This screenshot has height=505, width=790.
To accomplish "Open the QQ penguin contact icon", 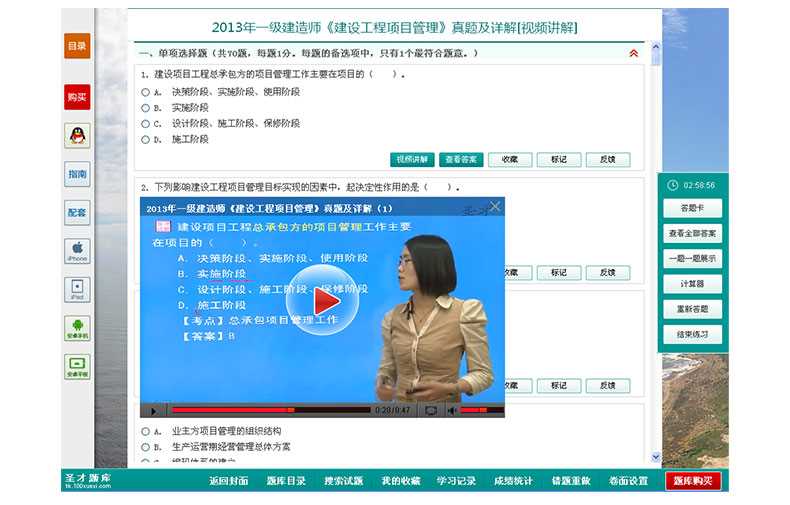I will click(x=77, y=135).
